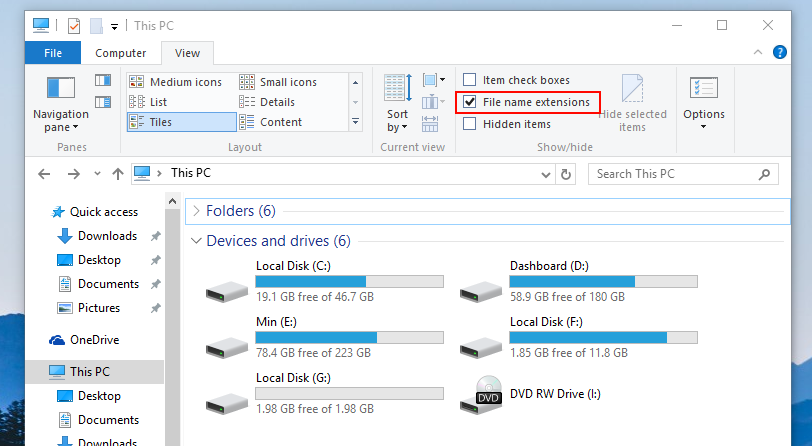Click the title bar This PC icon
Screen dimensions: 812x446
click(40, 25)
